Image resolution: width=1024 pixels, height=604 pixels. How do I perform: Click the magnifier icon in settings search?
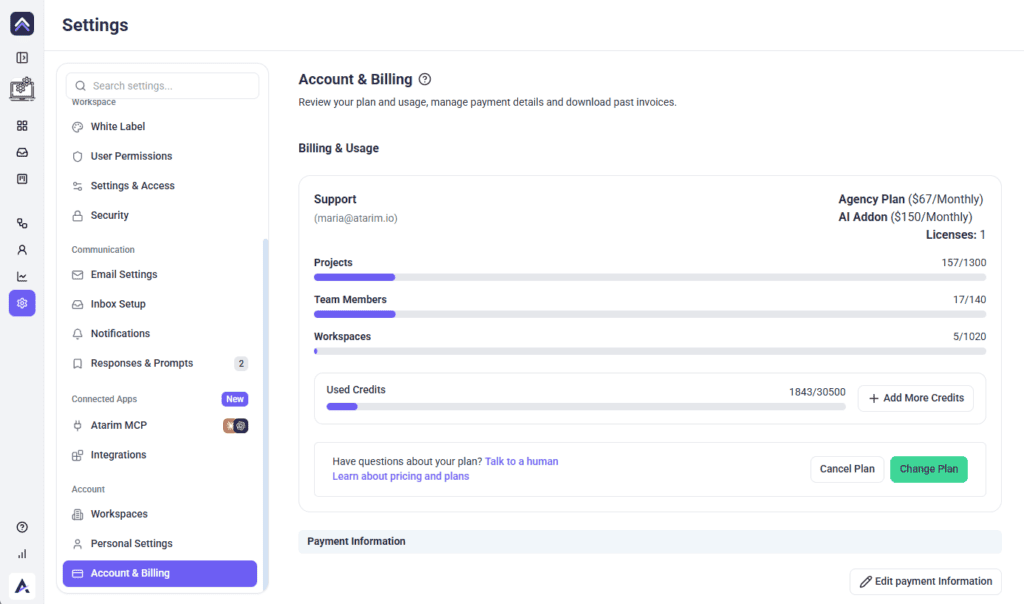[80, 86]
